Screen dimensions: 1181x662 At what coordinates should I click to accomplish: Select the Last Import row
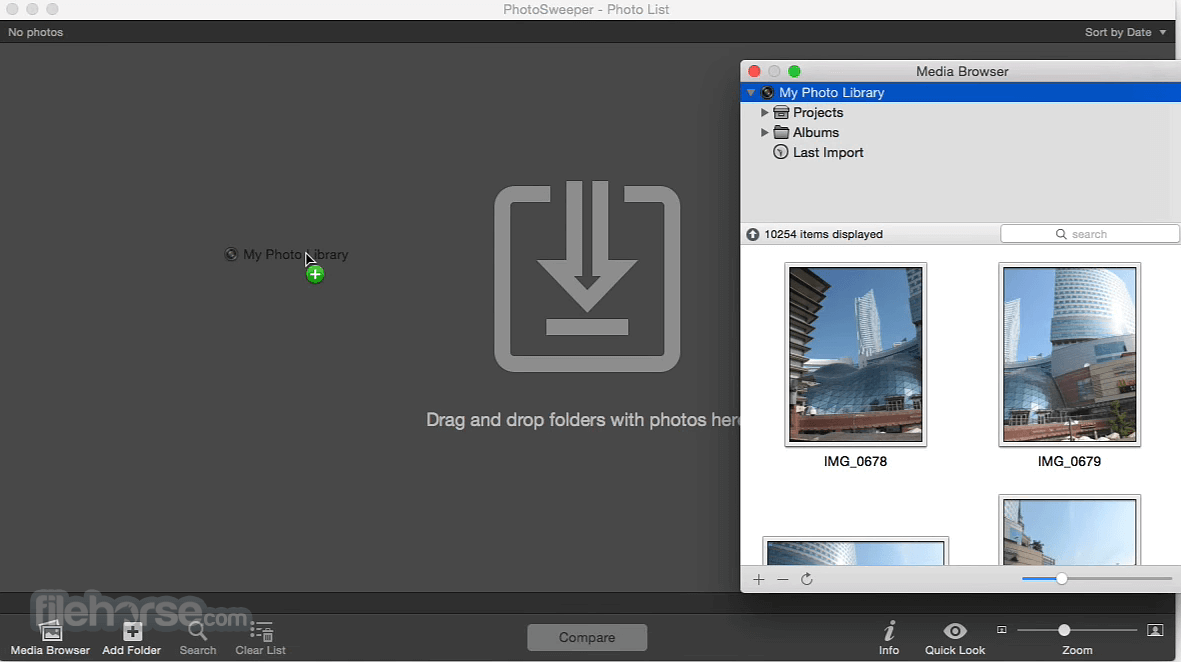[960, 152]
